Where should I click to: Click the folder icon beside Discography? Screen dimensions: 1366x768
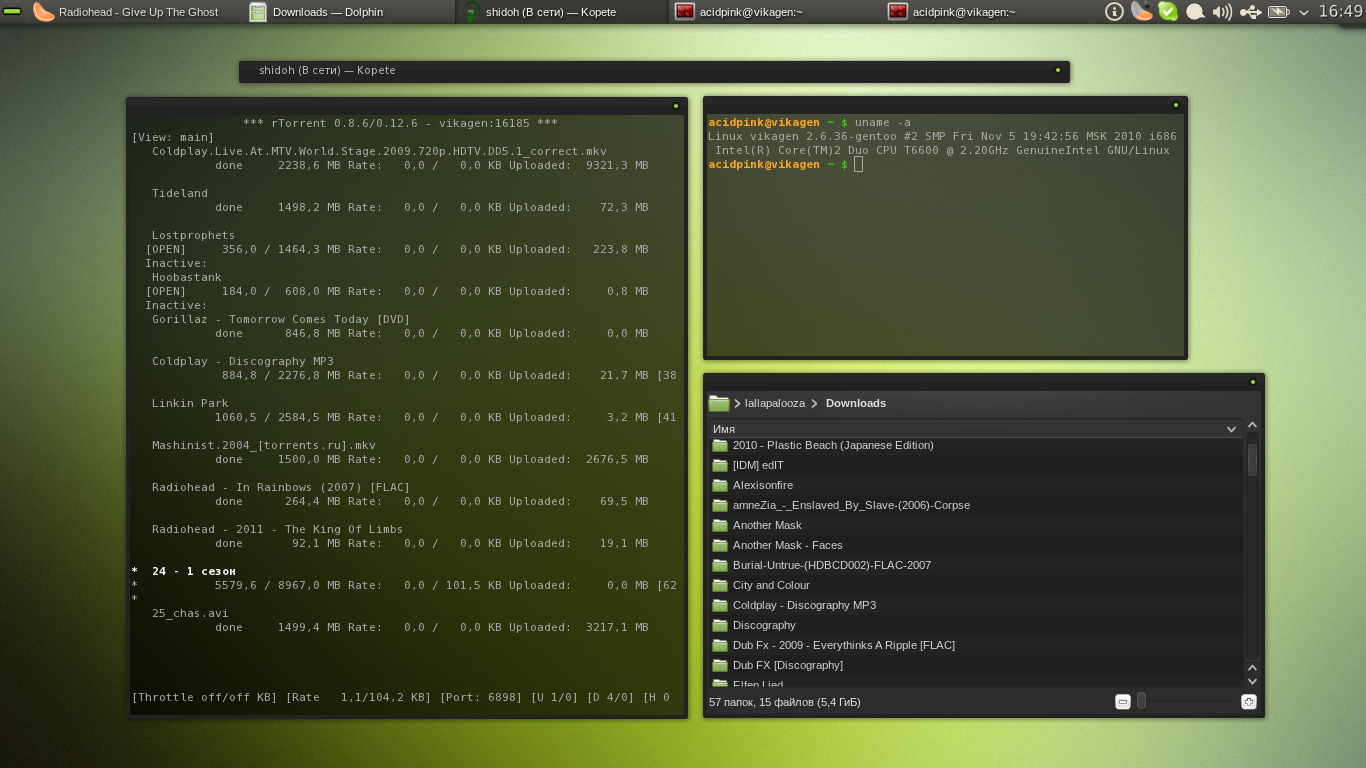719,625
